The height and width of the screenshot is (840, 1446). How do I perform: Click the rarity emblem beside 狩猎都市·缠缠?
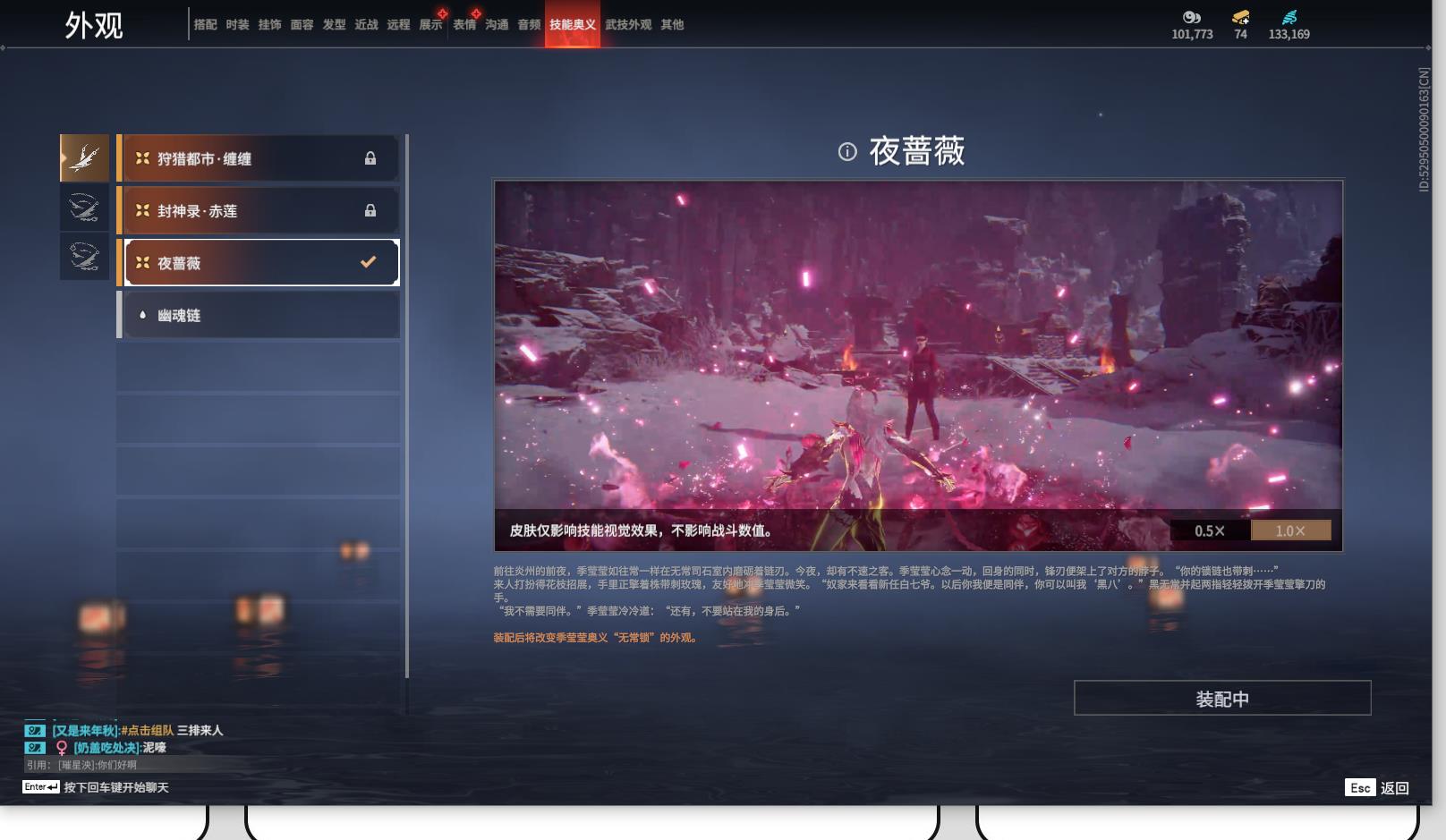click(x=142, y=158)
